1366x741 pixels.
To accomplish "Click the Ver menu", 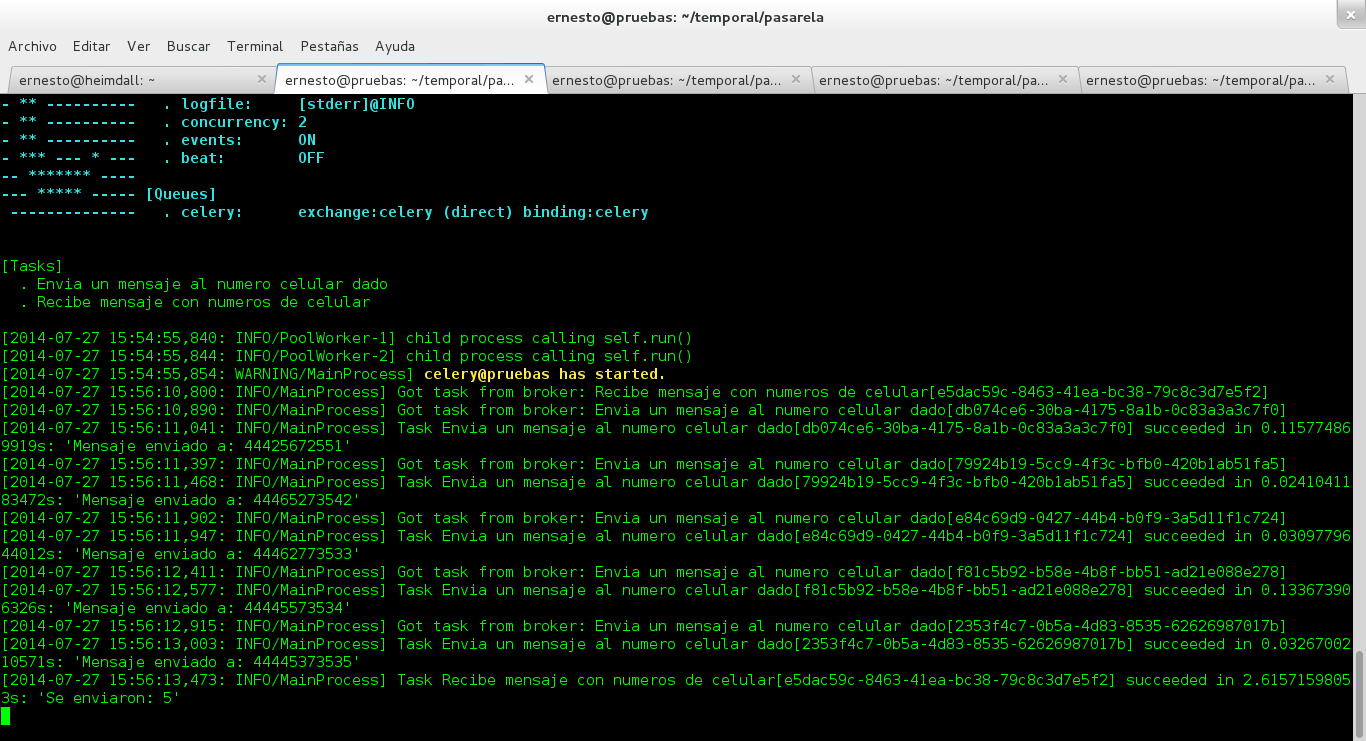I will (139, 46).
